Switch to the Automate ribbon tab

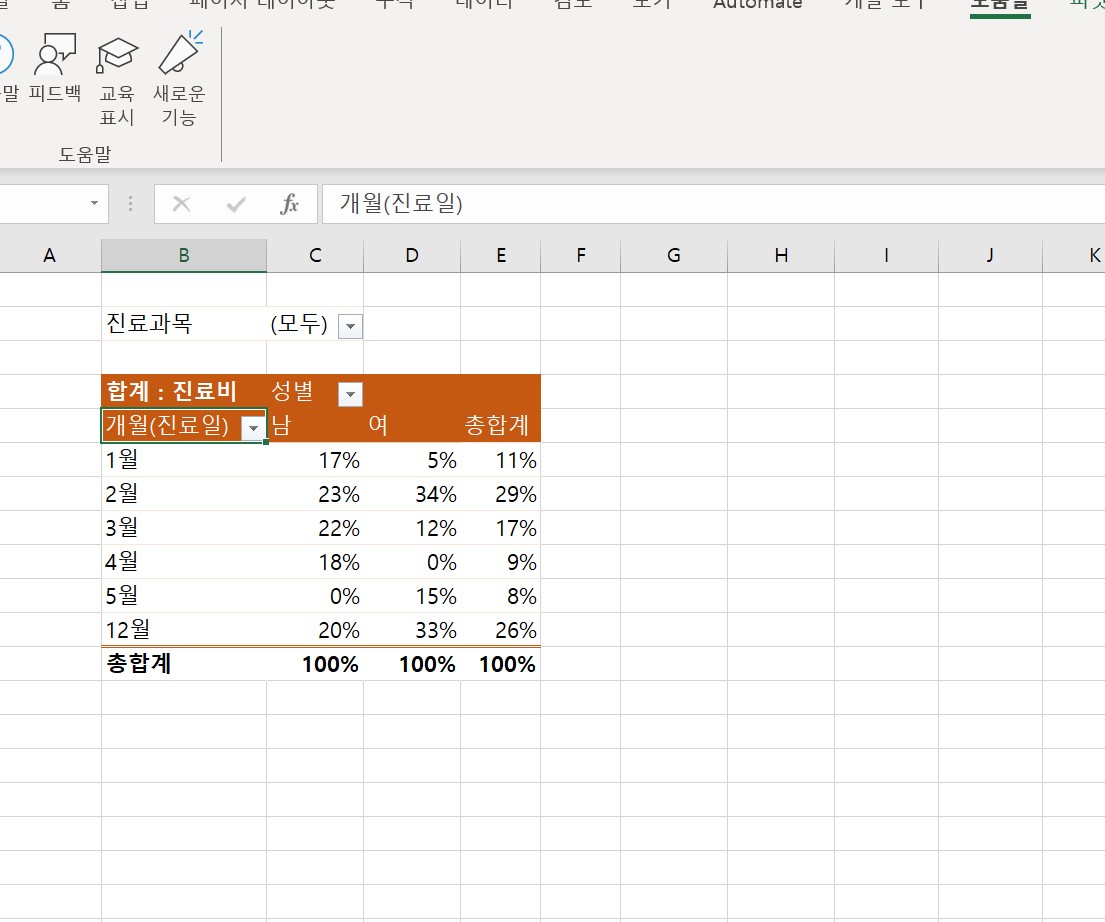pos(757,5)
